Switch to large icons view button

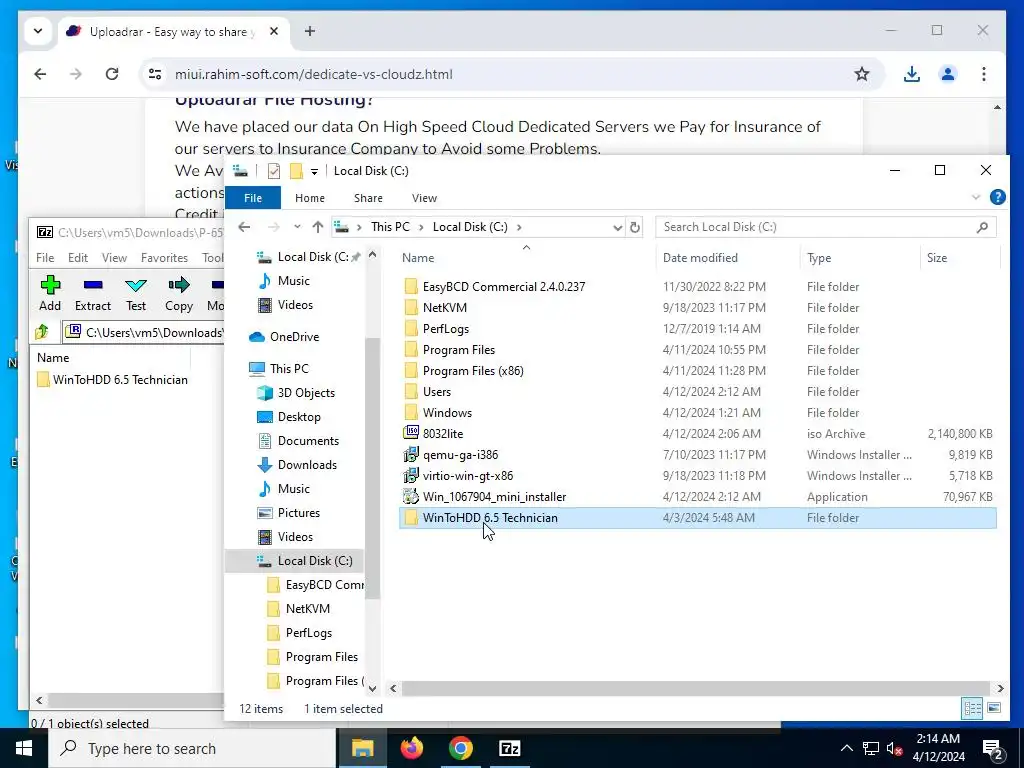click(x=994, y=708)
